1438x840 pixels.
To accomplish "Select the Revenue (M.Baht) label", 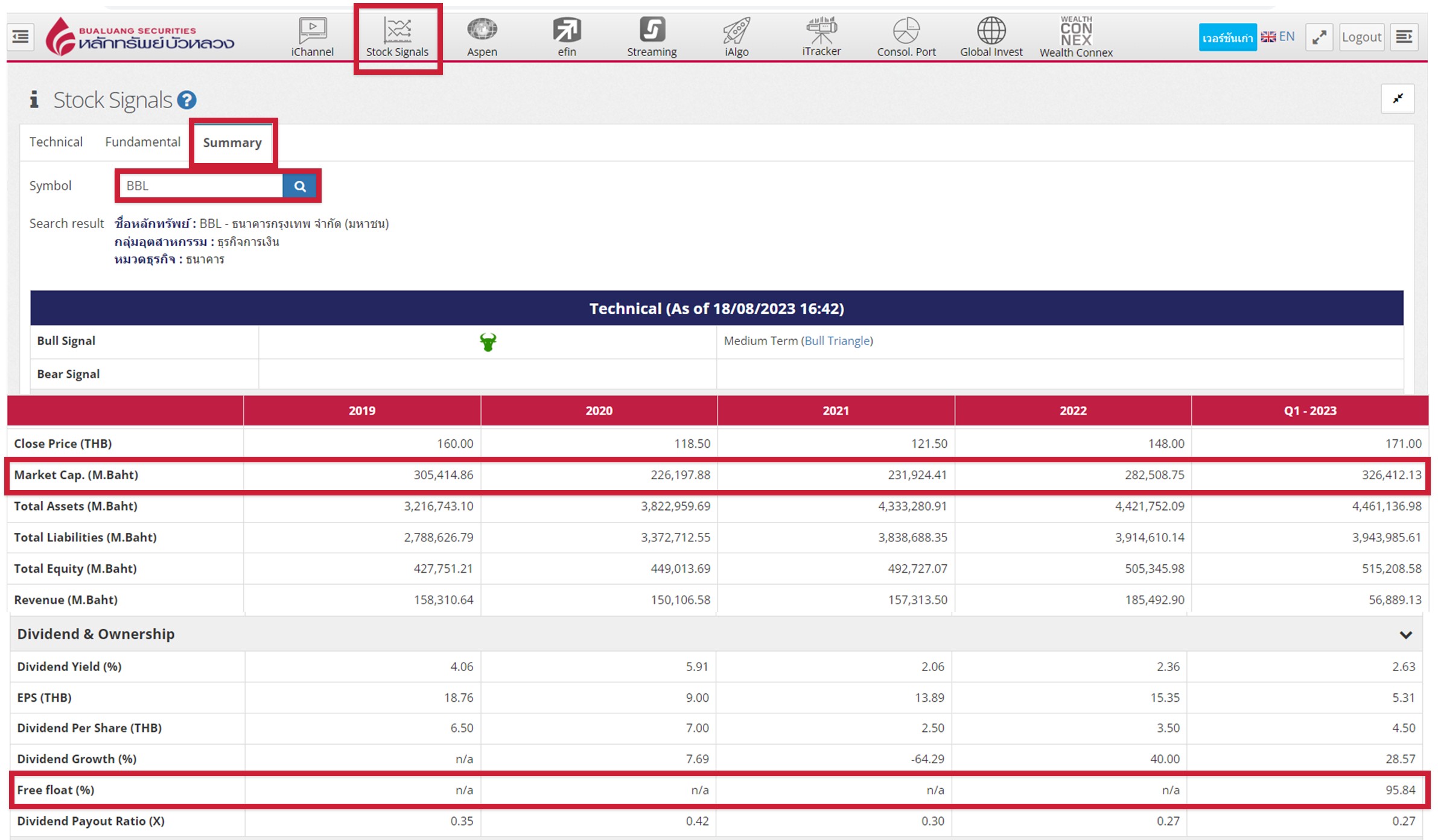I will click(66, 600).
